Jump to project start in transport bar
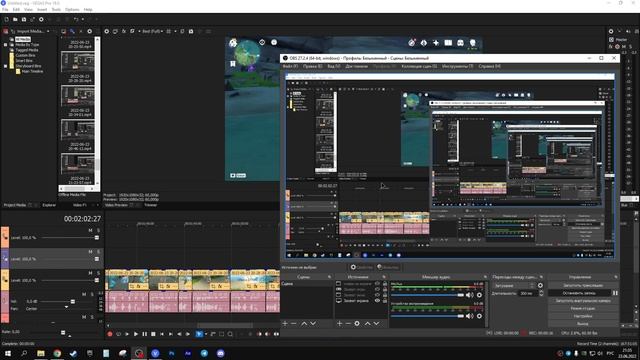Viewport: 640px width, 360px height. point(162,334)
